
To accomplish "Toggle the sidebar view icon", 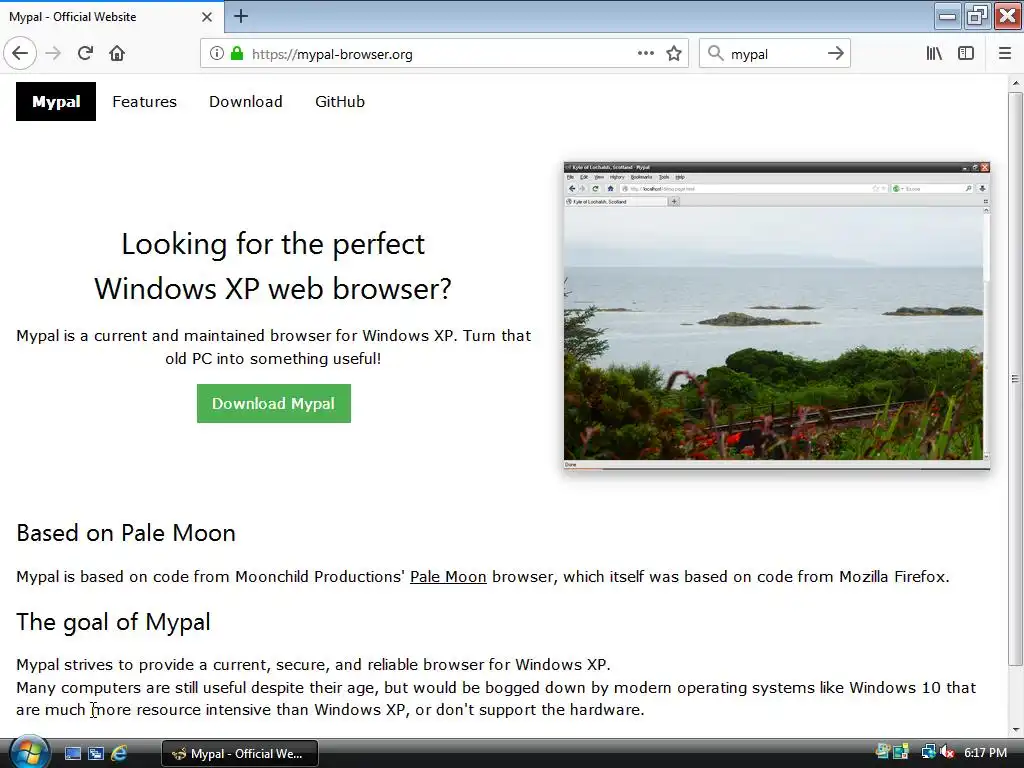I will pos(966,54).
